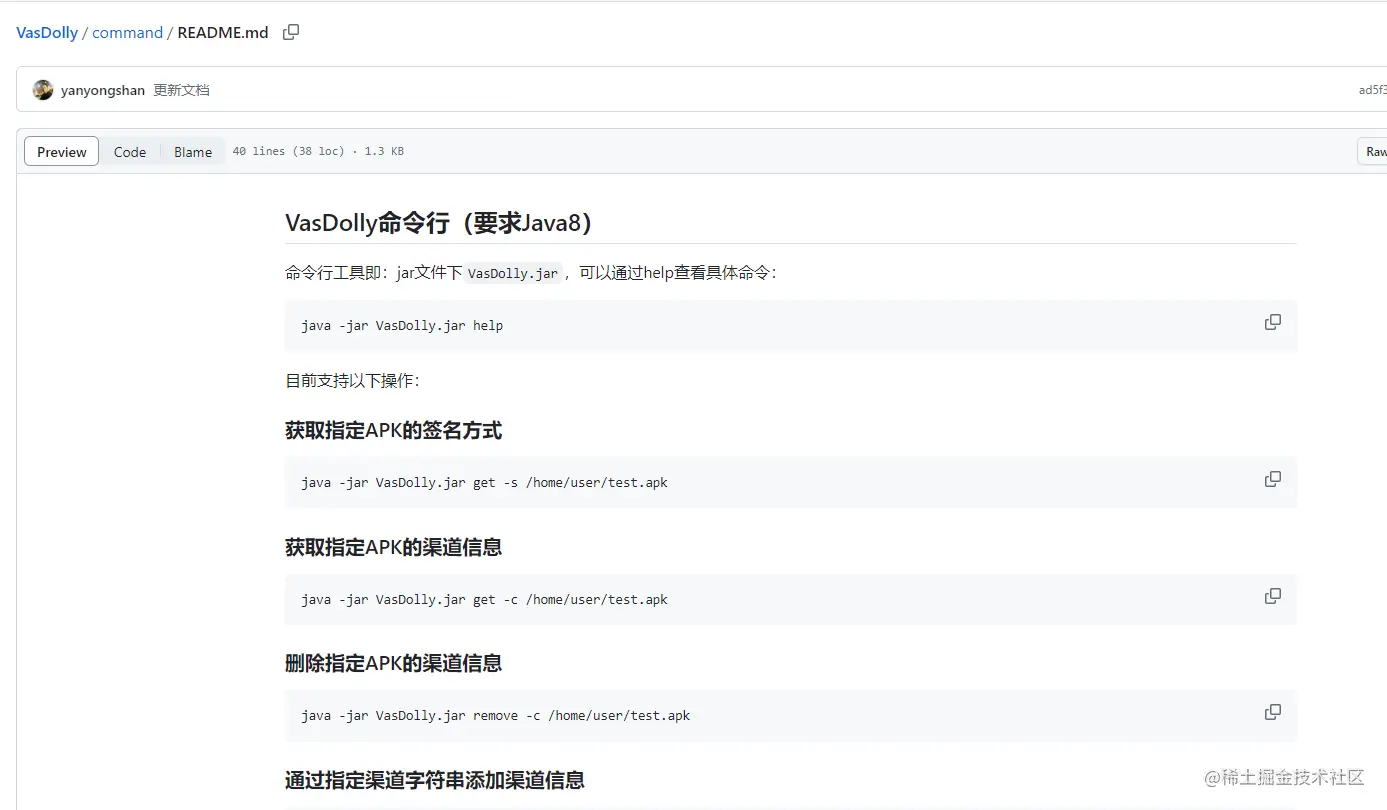Click the 'VasDolly命令行（要求Java8）' heading
1387x810 pixels.
(x=439, y=222)
